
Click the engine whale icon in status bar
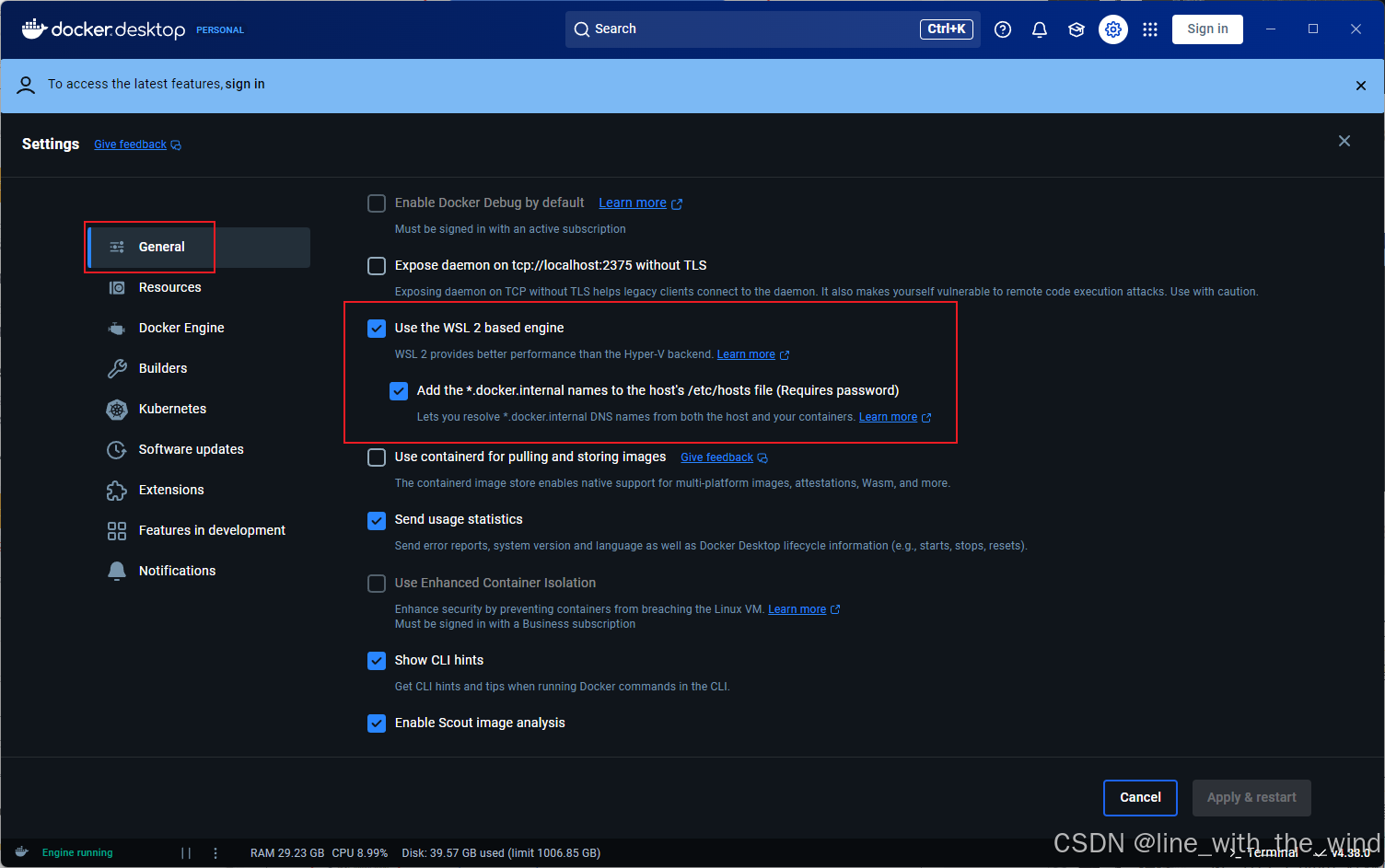pyautogui.click(x=22, y=852)
